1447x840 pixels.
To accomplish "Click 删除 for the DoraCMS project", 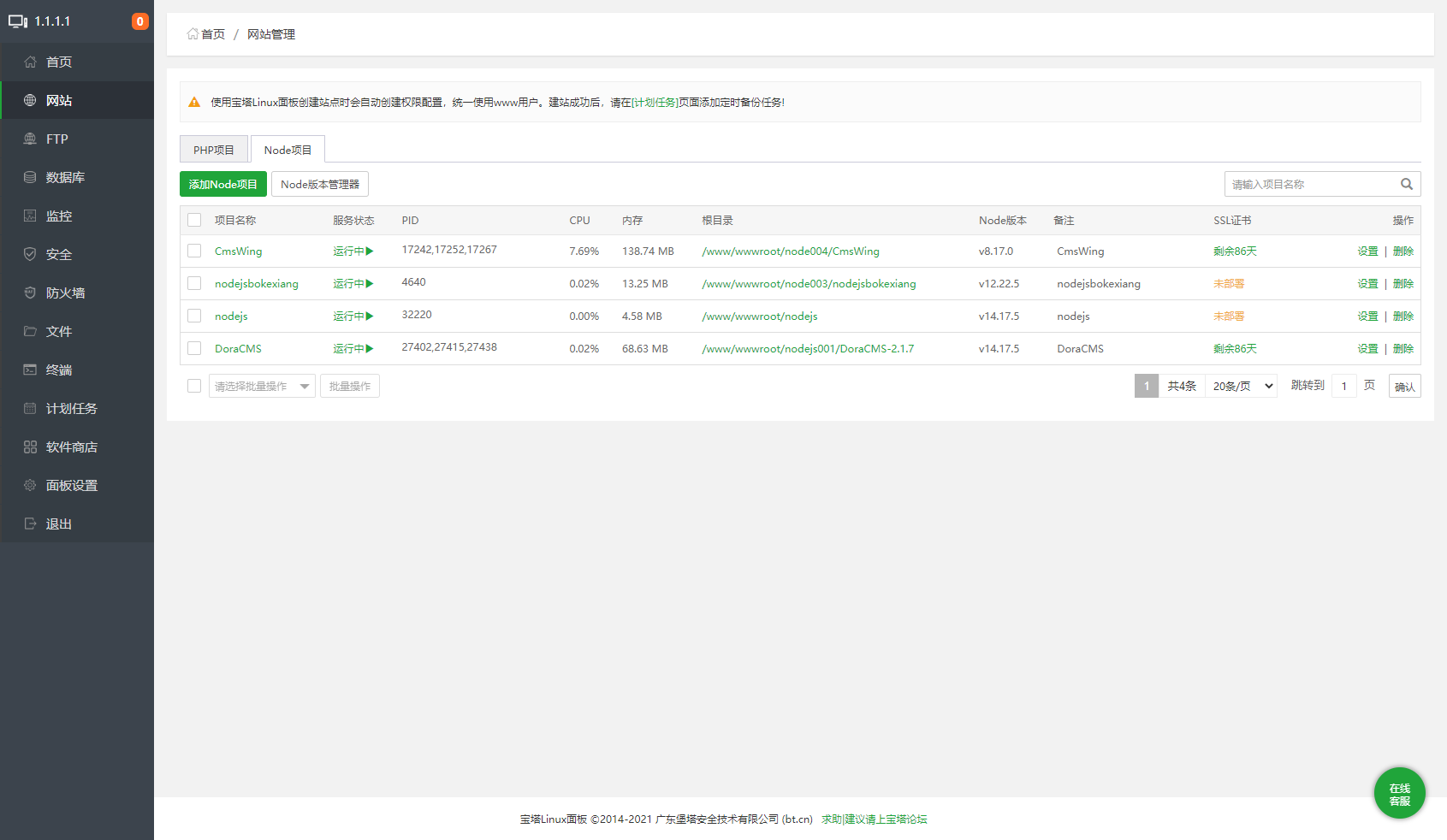I will click(x=1403, y=349).
